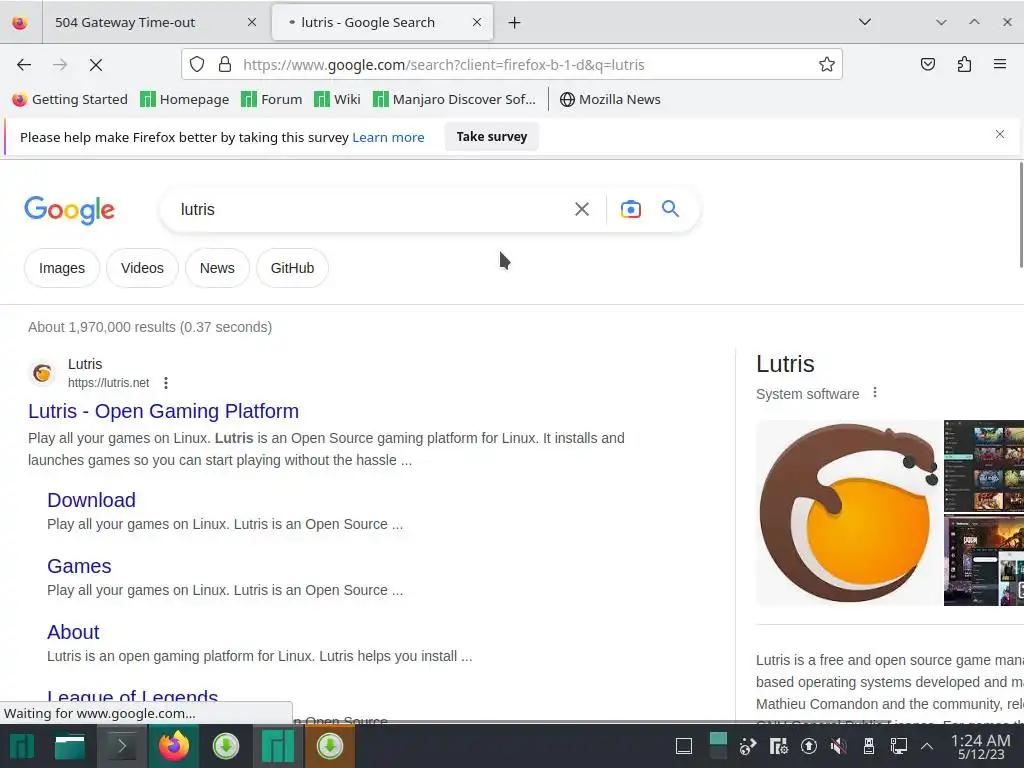Viewport: 1024px width, 768px height.
Task: Open the Homepage bookmark
Action: pyautogui.click(x=185, y=99)
